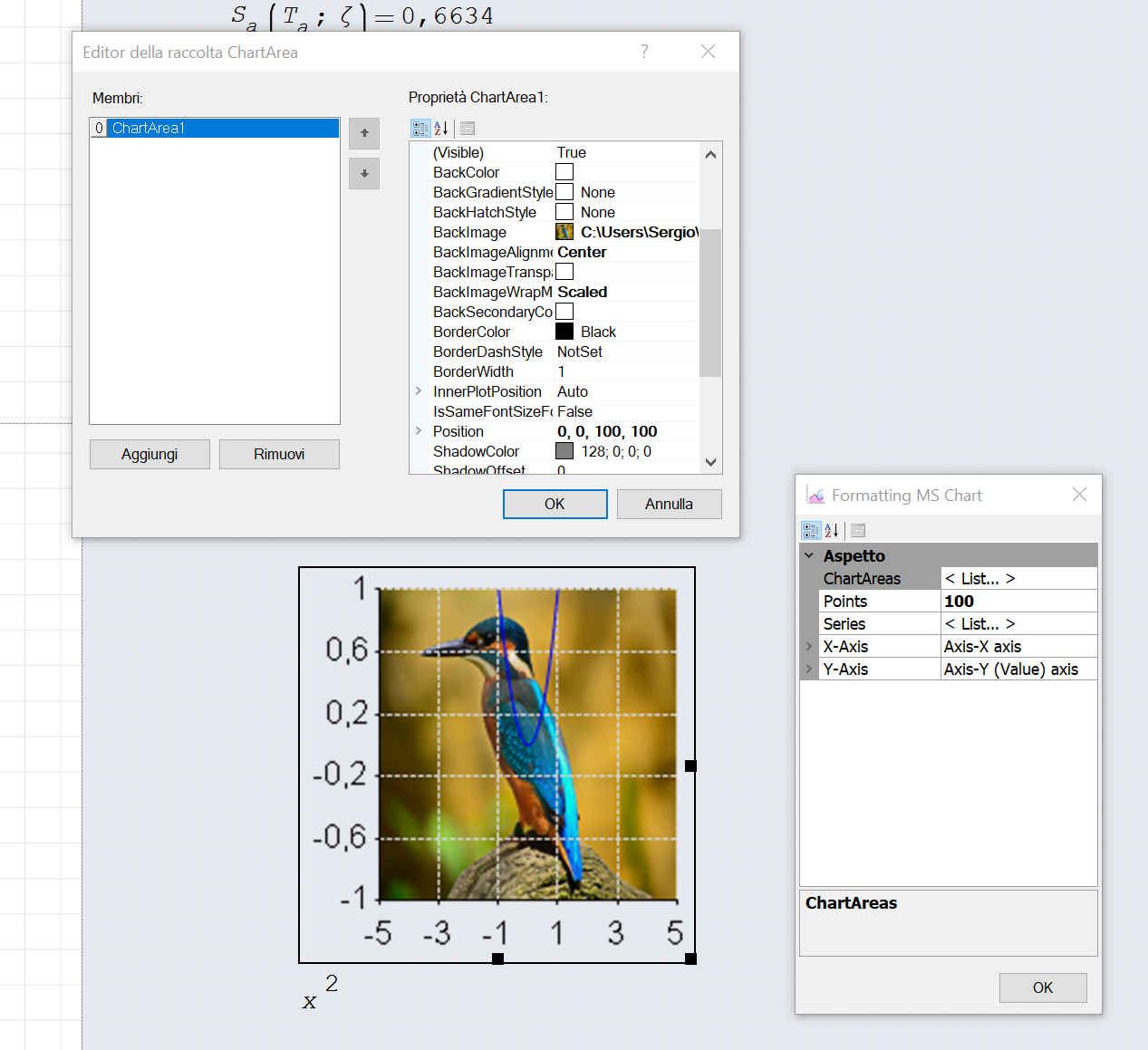
Task: Collapse the Aspetto category
Action: 809,555
